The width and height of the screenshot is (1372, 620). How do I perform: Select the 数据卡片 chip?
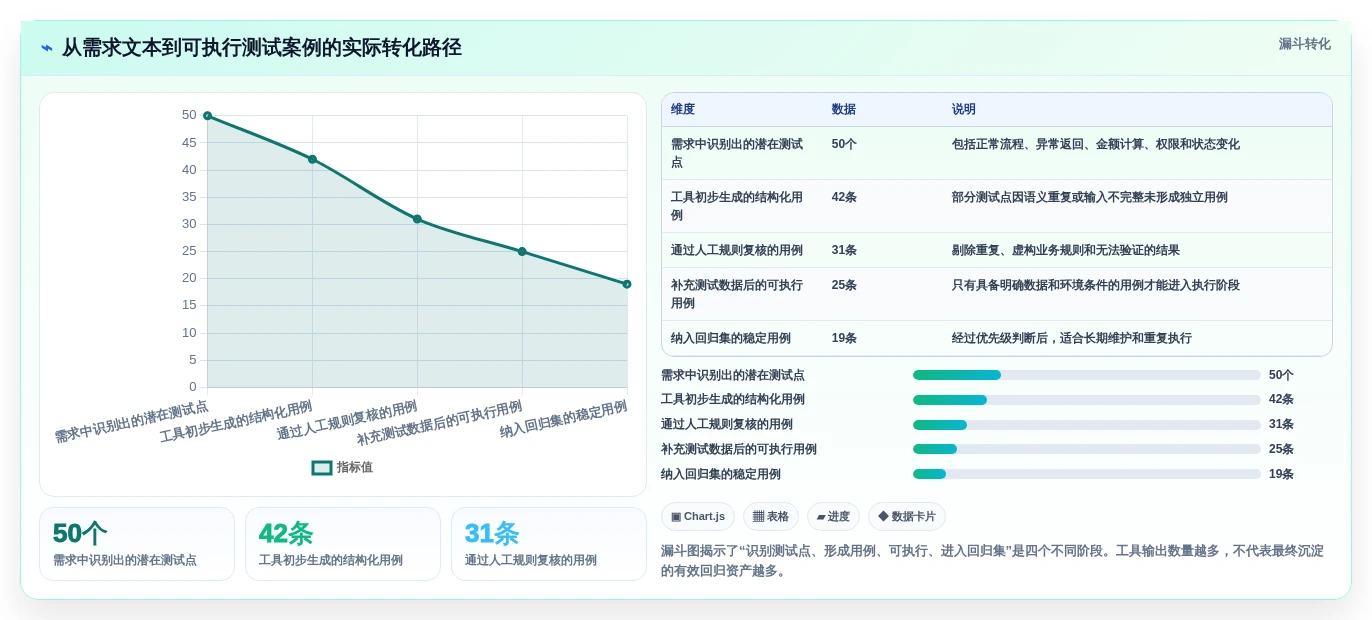click(907, 516)
